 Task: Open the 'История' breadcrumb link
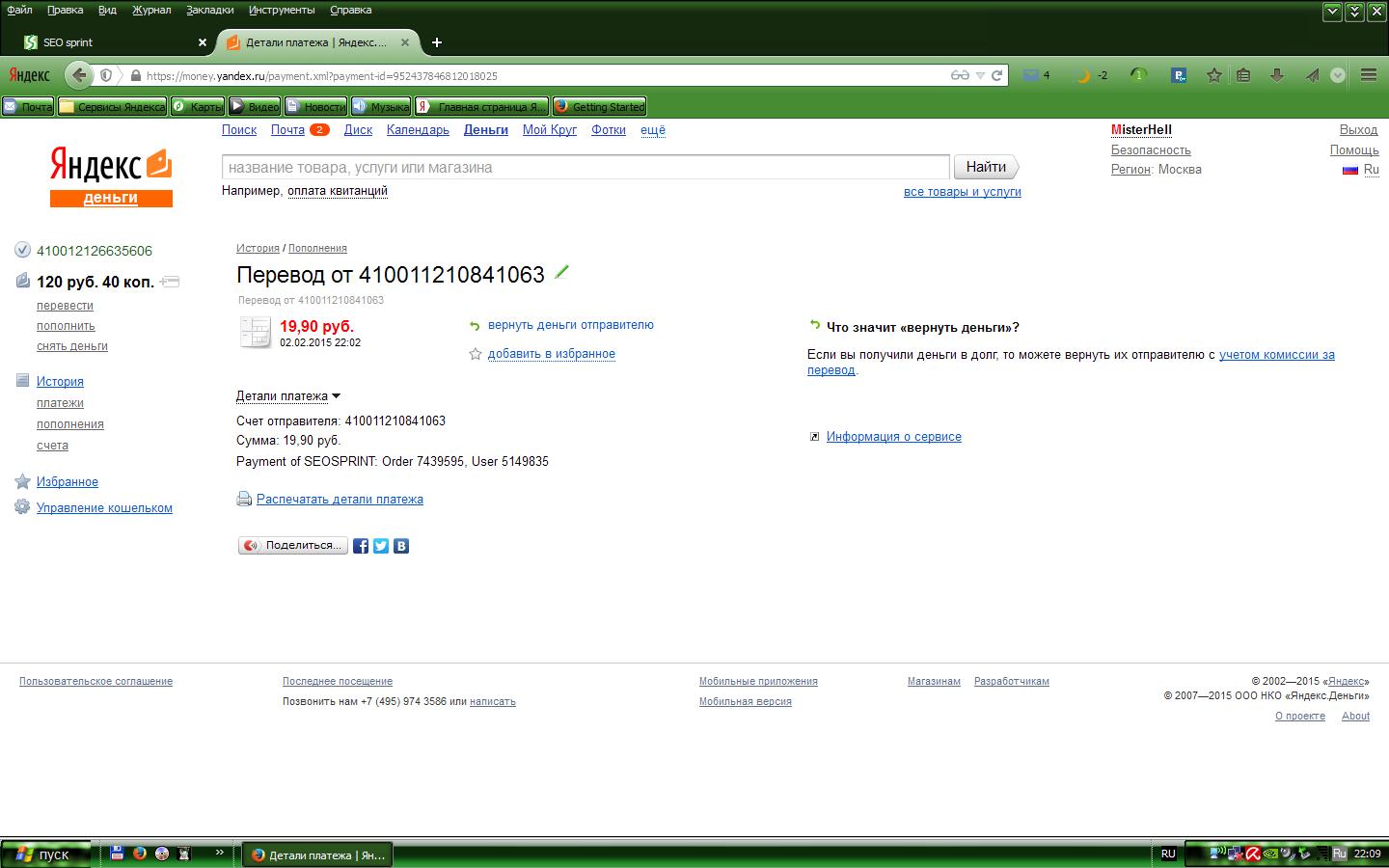[x=258, y=248]
